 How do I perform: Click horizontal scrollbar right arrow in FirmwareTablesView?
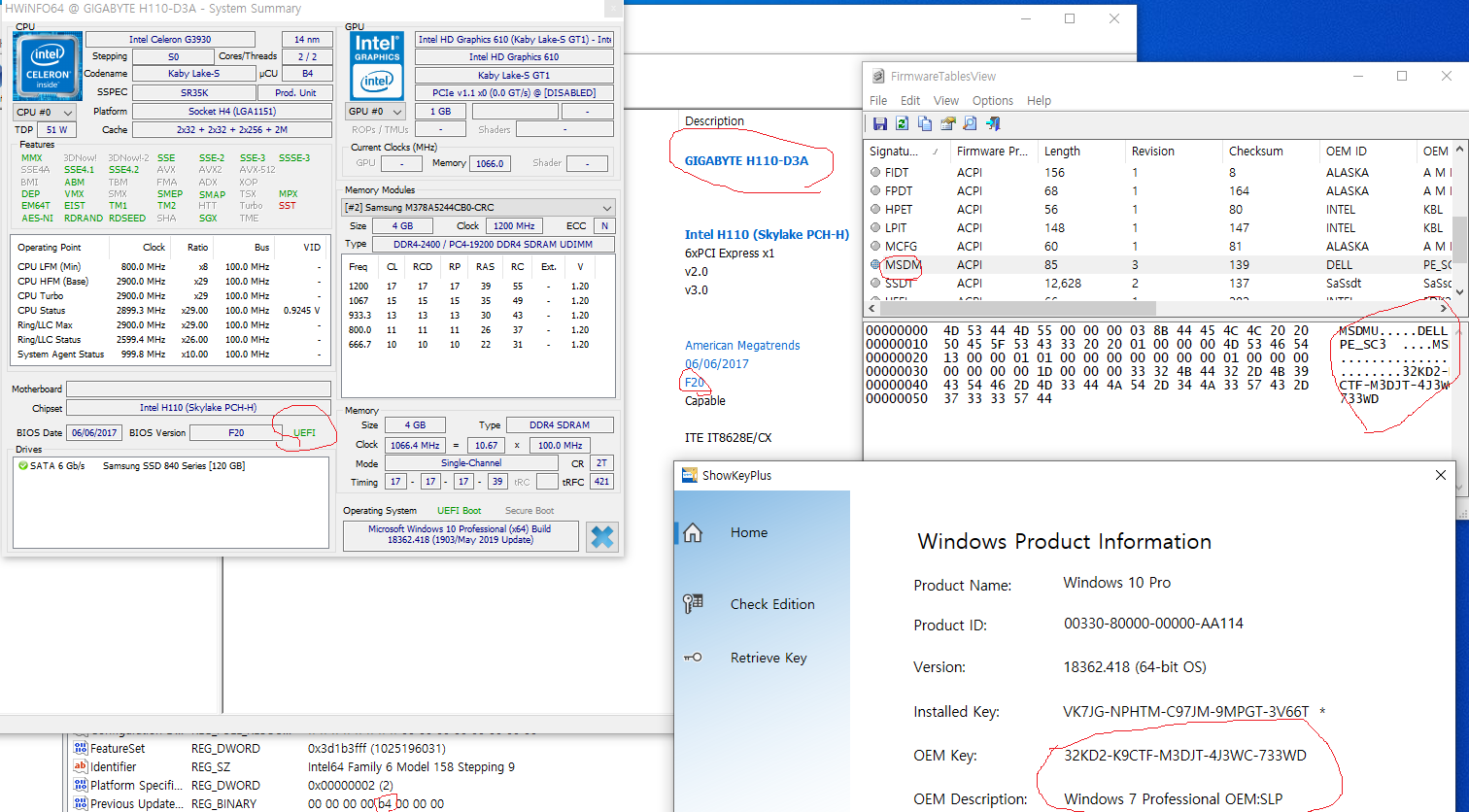(1443, 309)
